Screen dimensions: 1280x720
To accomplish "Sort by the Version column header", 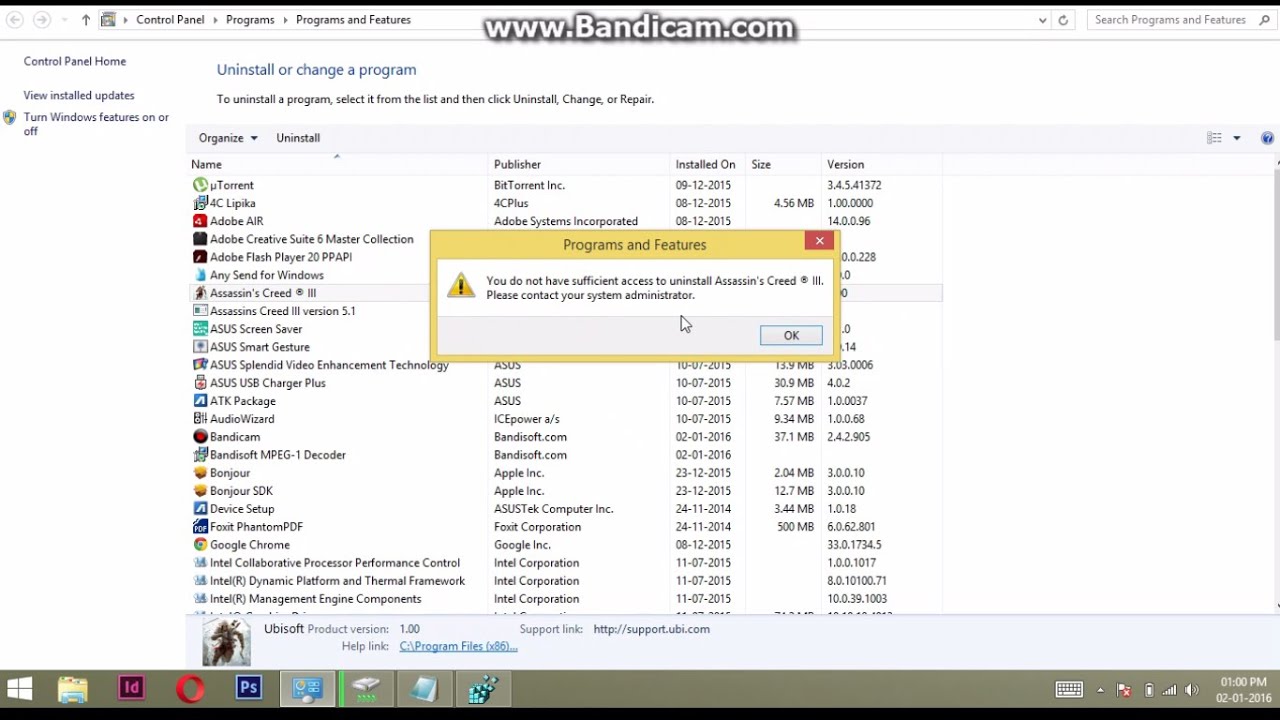I will (x=881, y=164).
